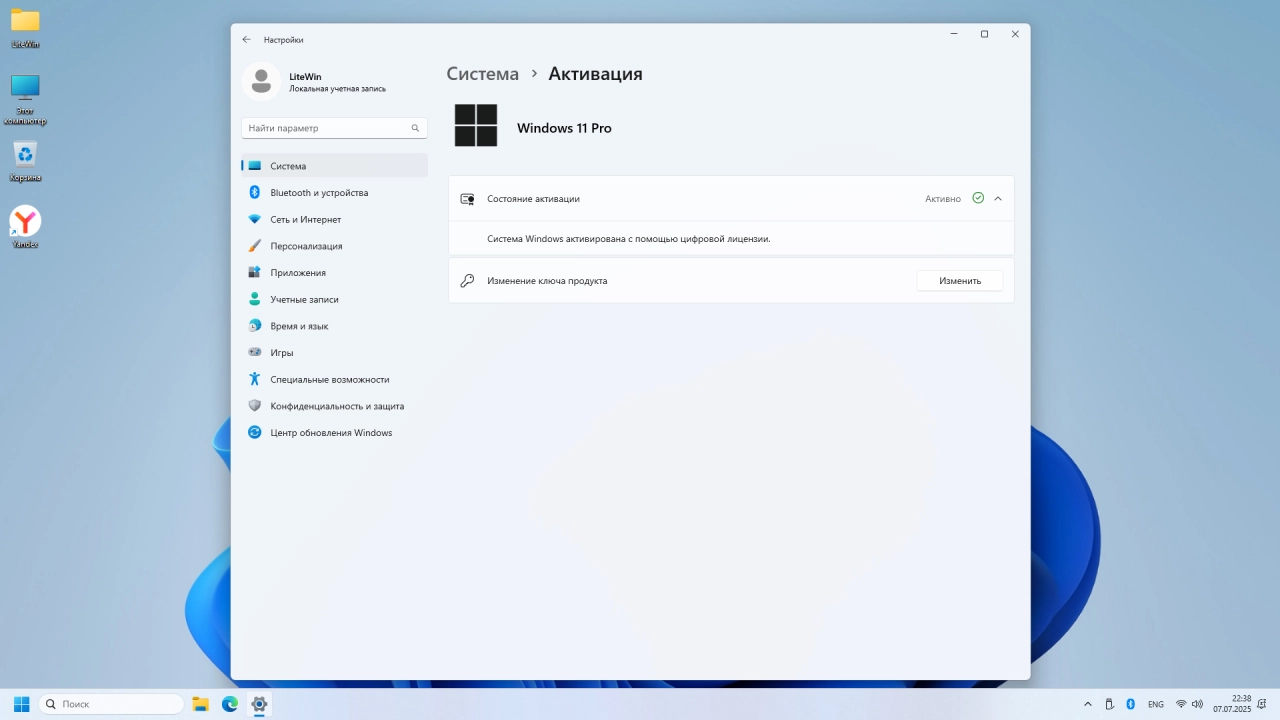Click the Изменить button
The image size is (1280, 720).
click(960, 281)
